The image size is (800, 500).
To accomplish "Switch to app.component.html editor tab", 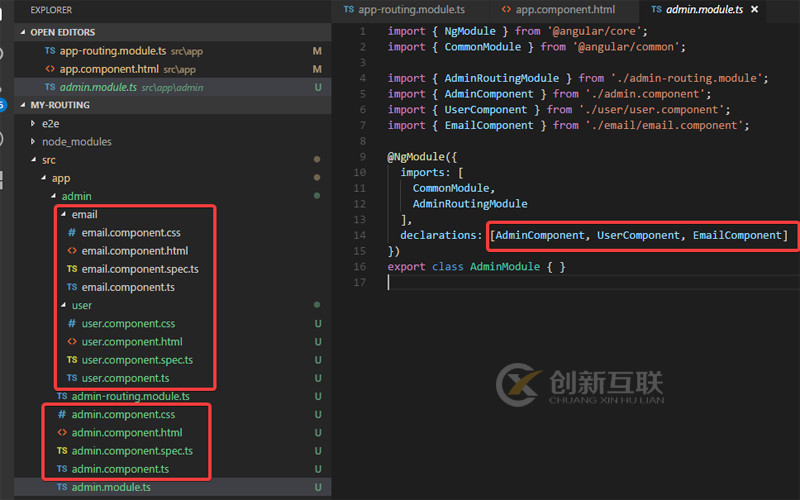I will coord(564,10).
